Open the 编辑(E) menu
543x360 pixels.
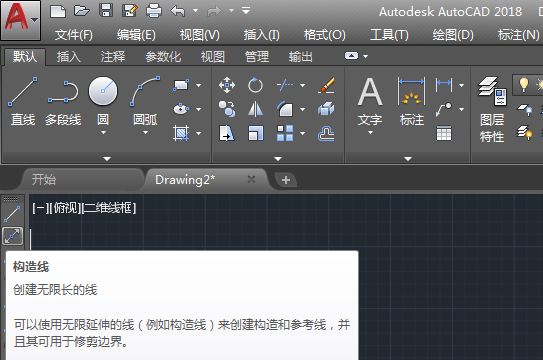coord(136,35)
